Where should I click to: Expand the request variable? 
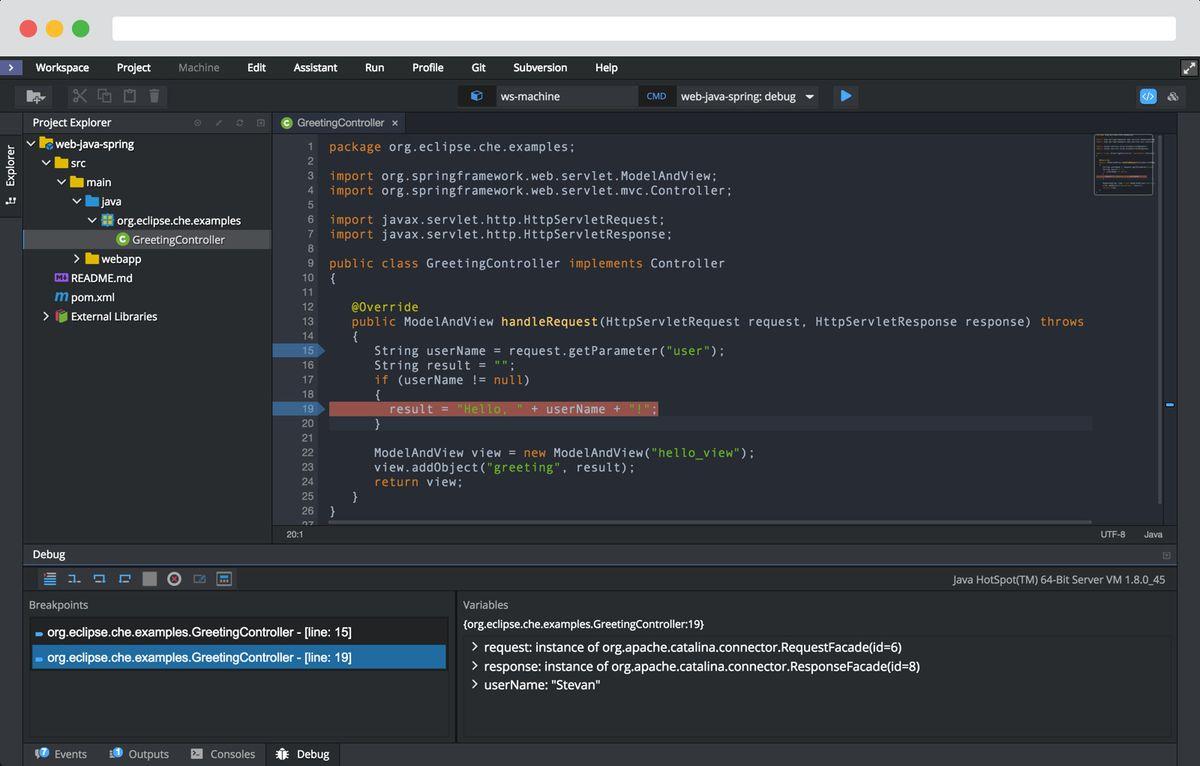(x=474, y=647)
